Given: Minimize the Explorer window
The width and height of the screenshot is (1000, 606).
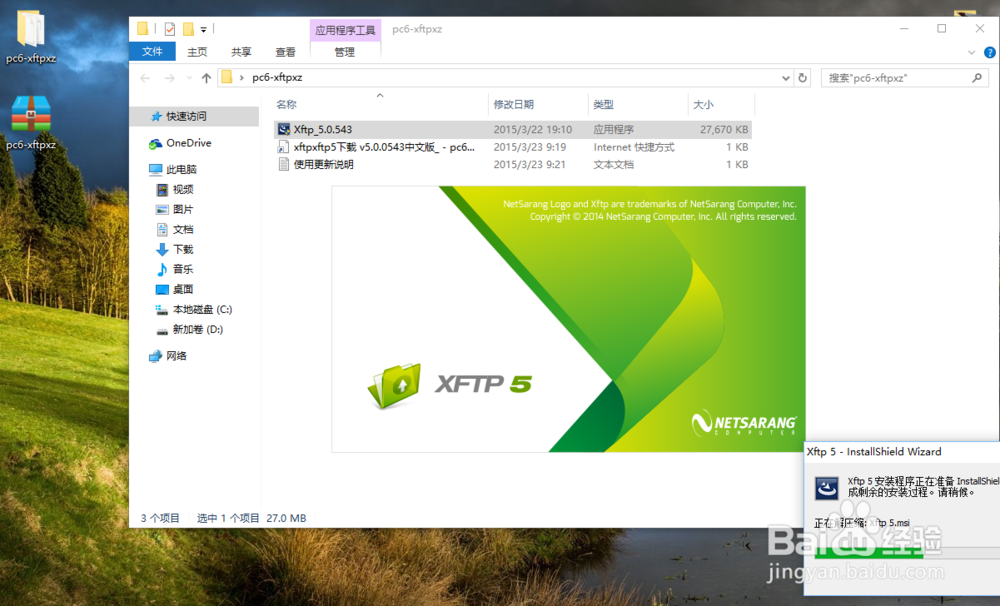Looking at the screenshot, I should click(904, 29).
